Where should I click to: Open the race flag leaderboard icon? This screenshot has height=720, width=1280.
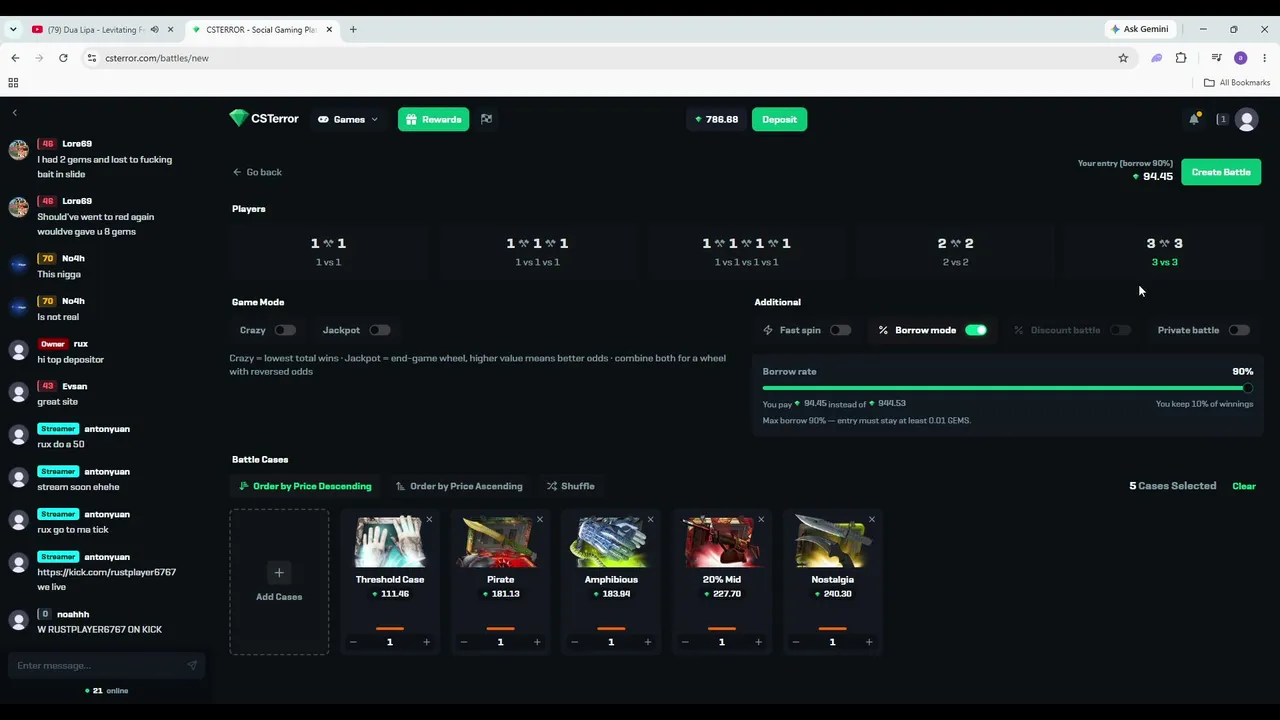click(486, 119)
